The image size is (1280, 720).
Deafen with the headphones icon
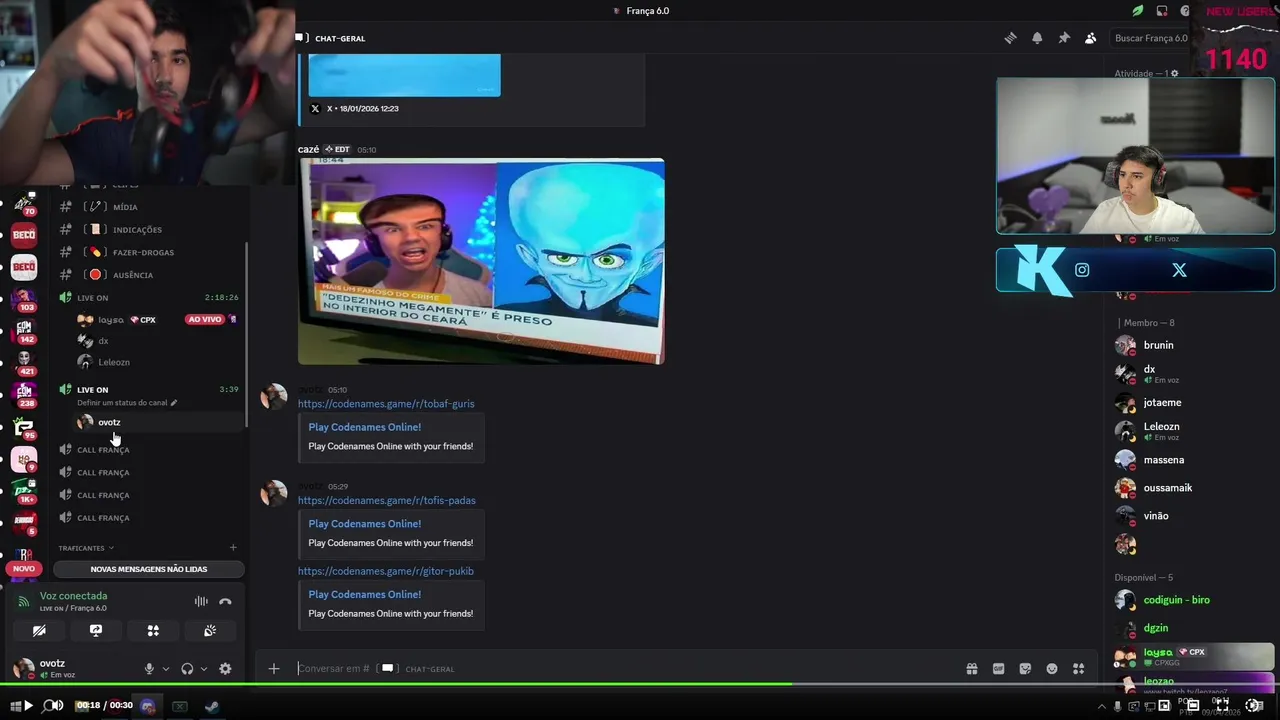(x=187, y=669)
